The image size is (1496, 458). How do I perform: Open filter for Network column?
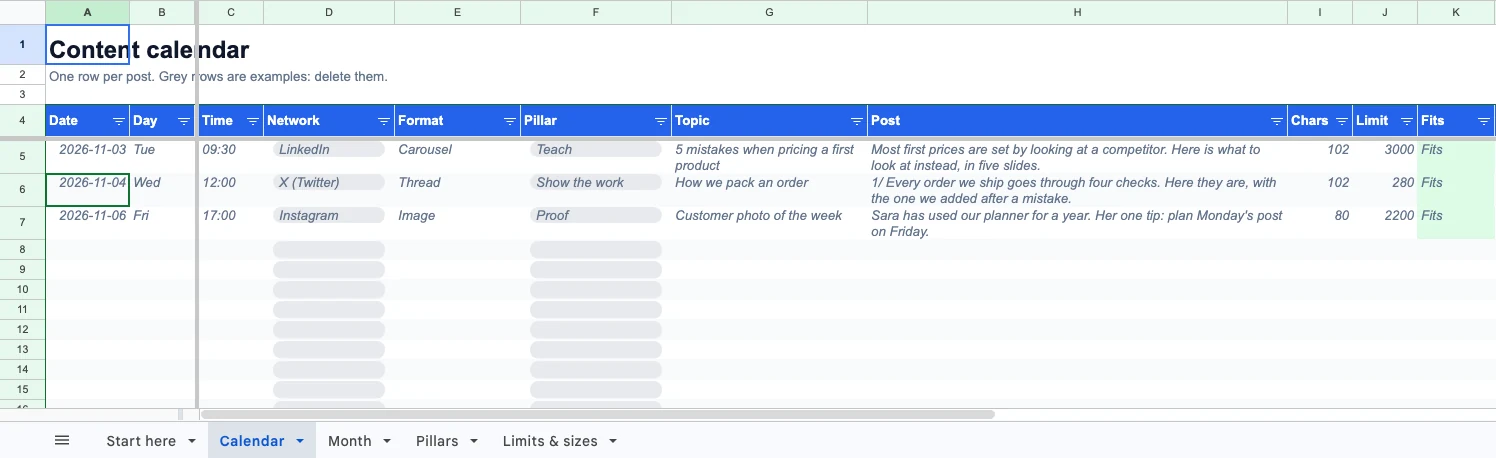[x=384, y=121]
